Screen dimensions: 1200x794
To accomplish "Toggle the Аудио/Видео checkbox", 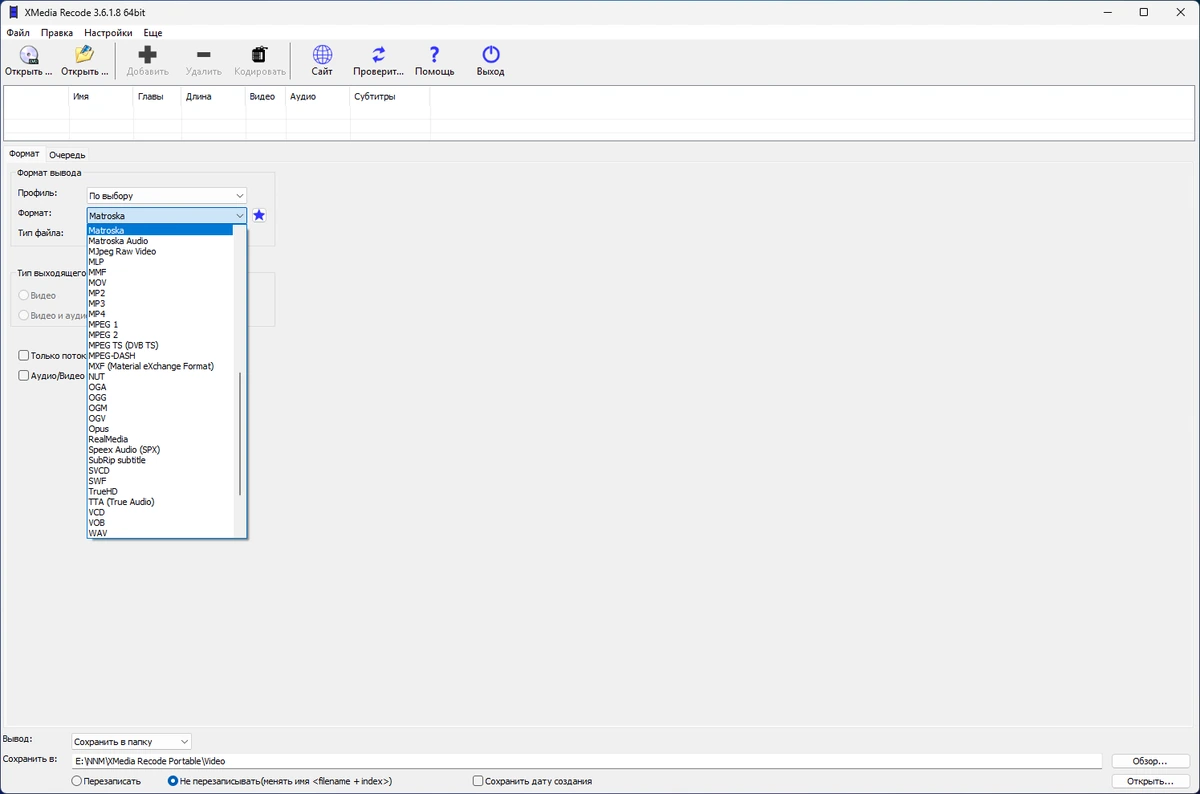I will 24,376.
